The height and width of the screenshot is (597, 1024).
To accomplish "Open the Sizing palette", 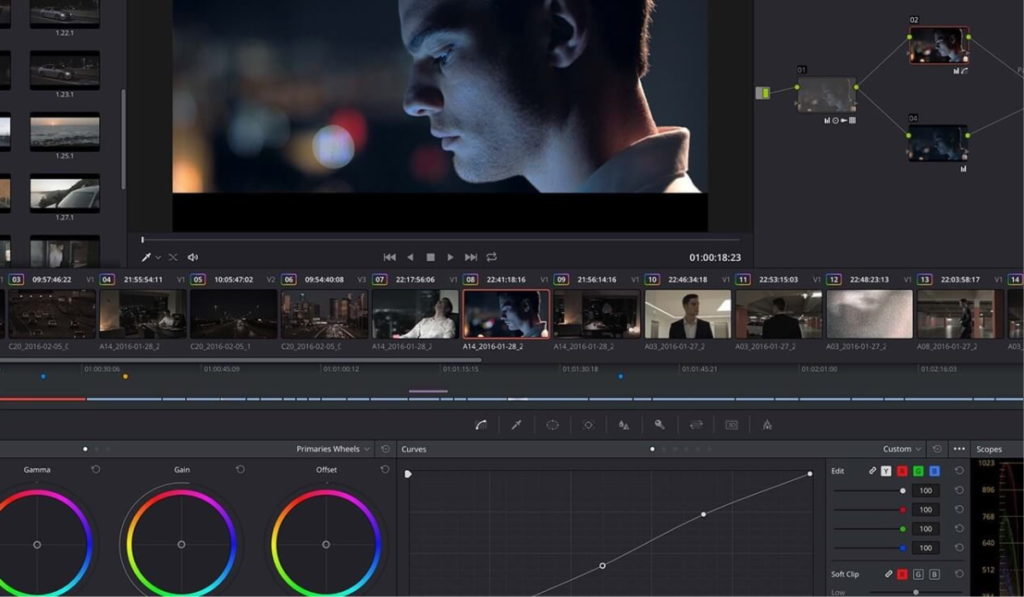I will [x=696, y=425].
